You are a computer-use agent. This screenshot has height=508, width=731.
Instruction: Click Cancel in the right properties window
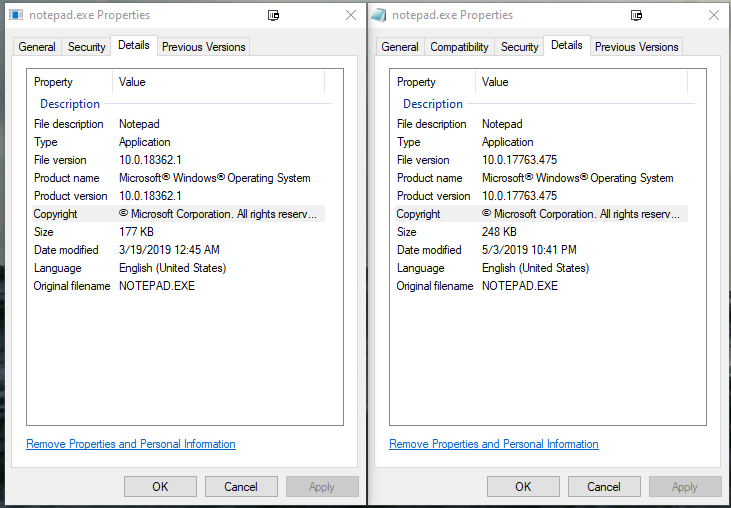pyautogui.click(x=604, y=487)
